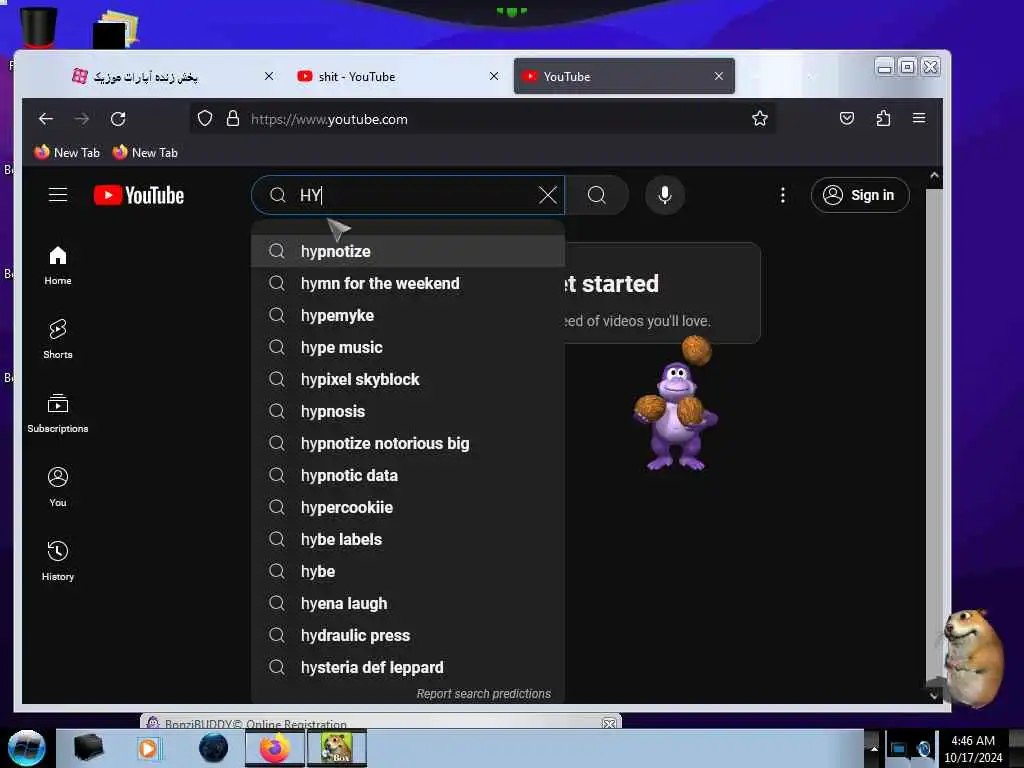Screen dimensions: 1024x768
Task: Open the YouTube three-dot settings menu
Action: 782,195
